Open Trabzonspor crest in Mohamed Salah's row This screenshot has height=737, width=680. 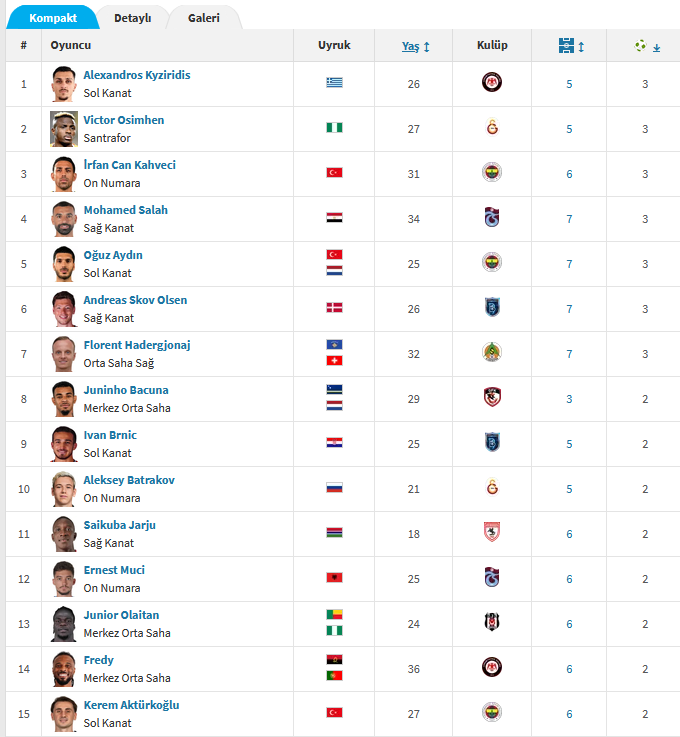[492, 217]
